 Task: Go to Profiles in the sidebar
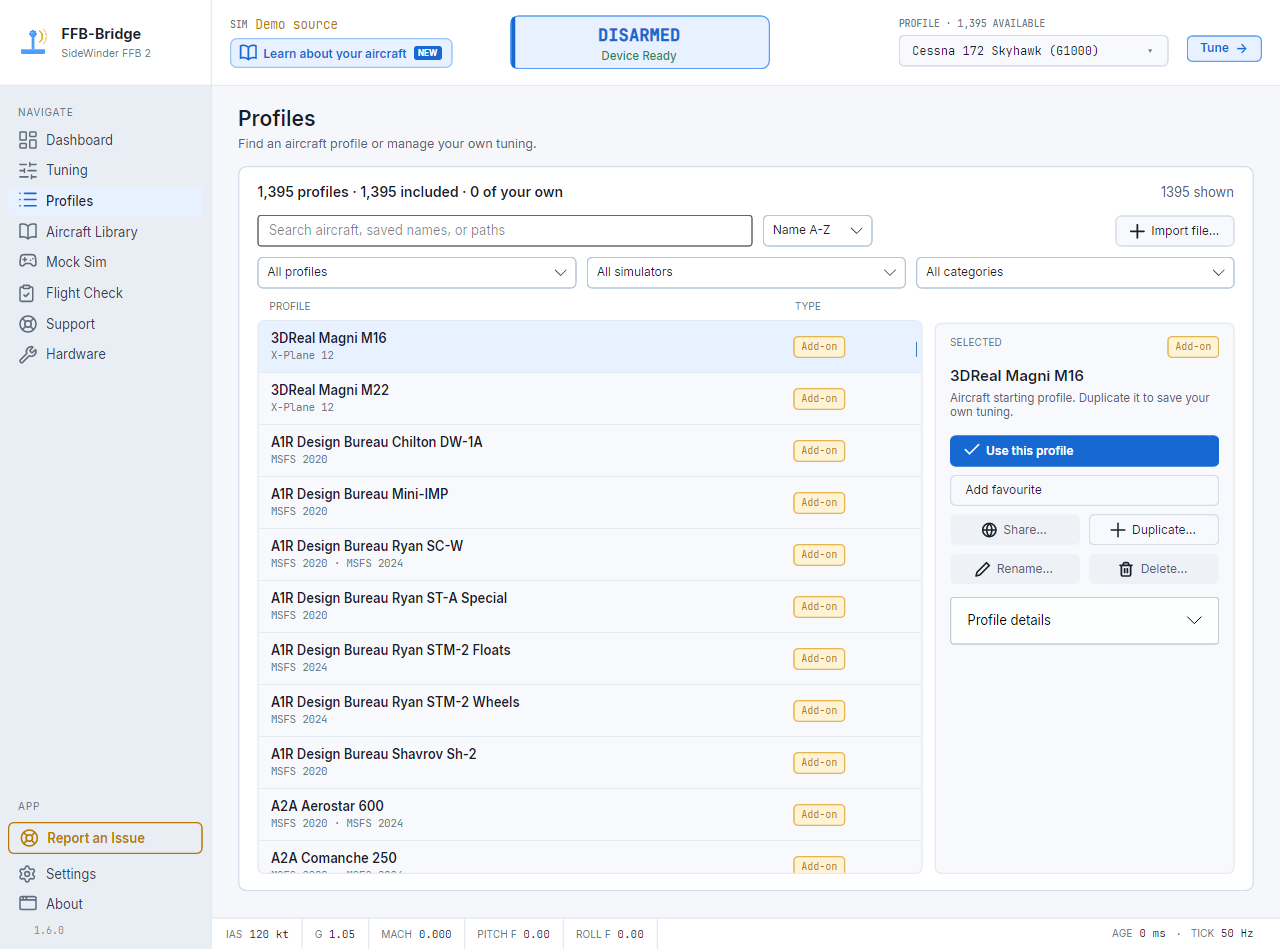point(105,201)
